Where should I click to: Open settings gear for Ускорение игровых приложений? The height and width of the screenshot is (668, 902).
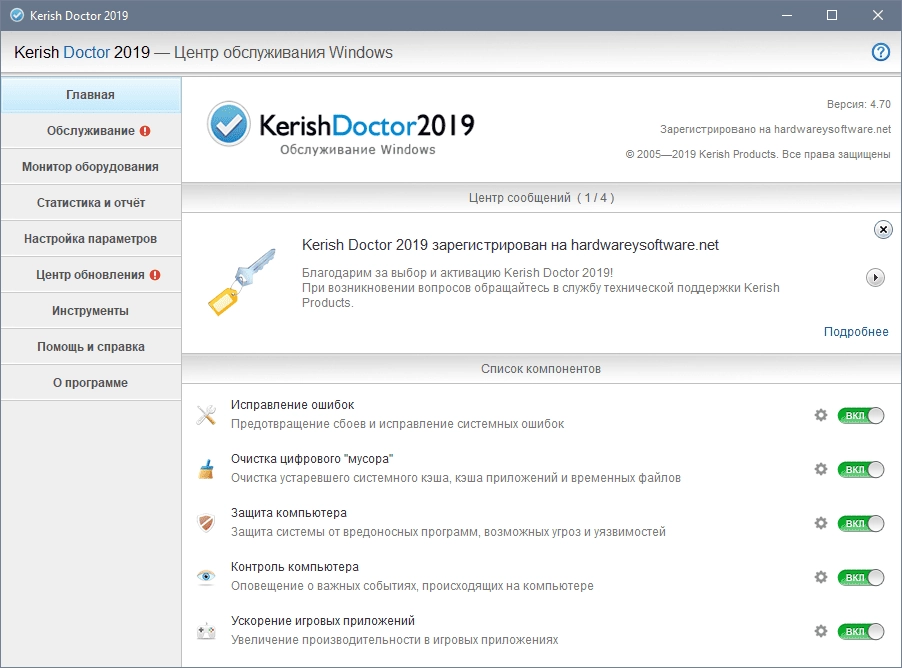point(821,631)
